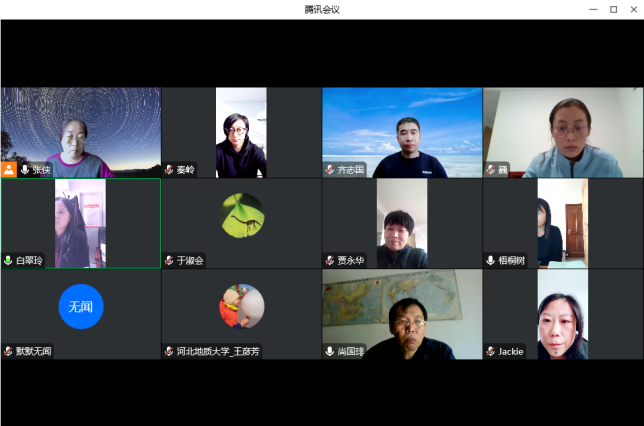
Task: Click the Jackie name label
Action: [x=510, y=351]
